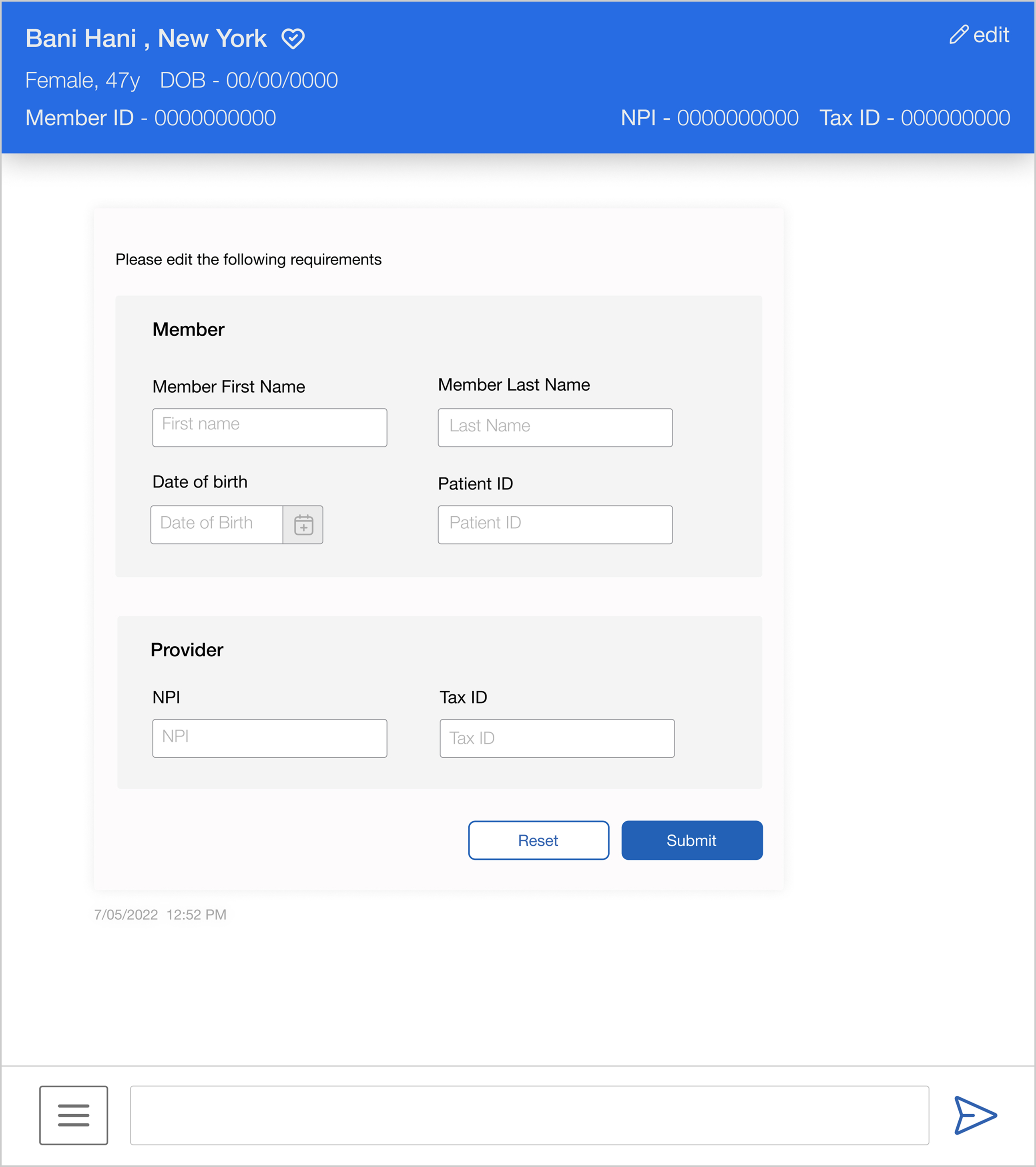
Task: Click the Member section heading
Action: [189, 329]
